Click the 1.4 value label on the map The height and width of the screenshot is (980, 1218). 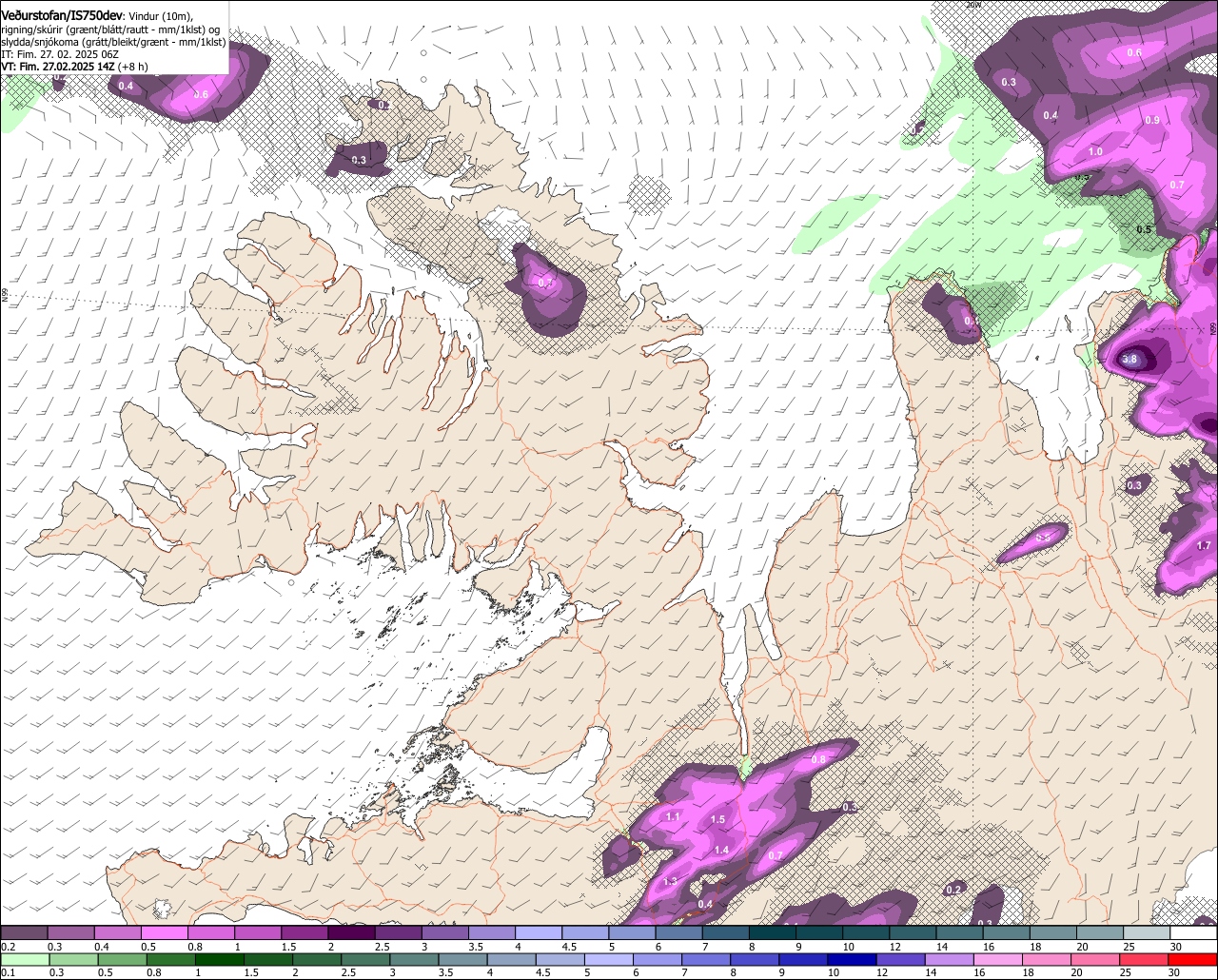[x=721, y=851]
